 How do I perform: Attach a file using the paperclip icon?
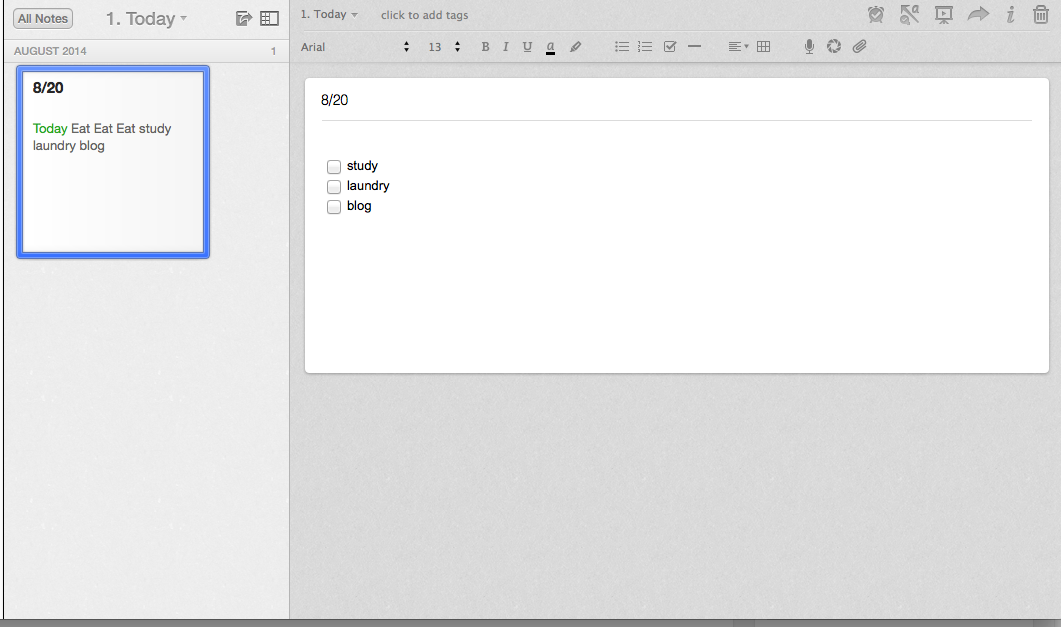859,47
